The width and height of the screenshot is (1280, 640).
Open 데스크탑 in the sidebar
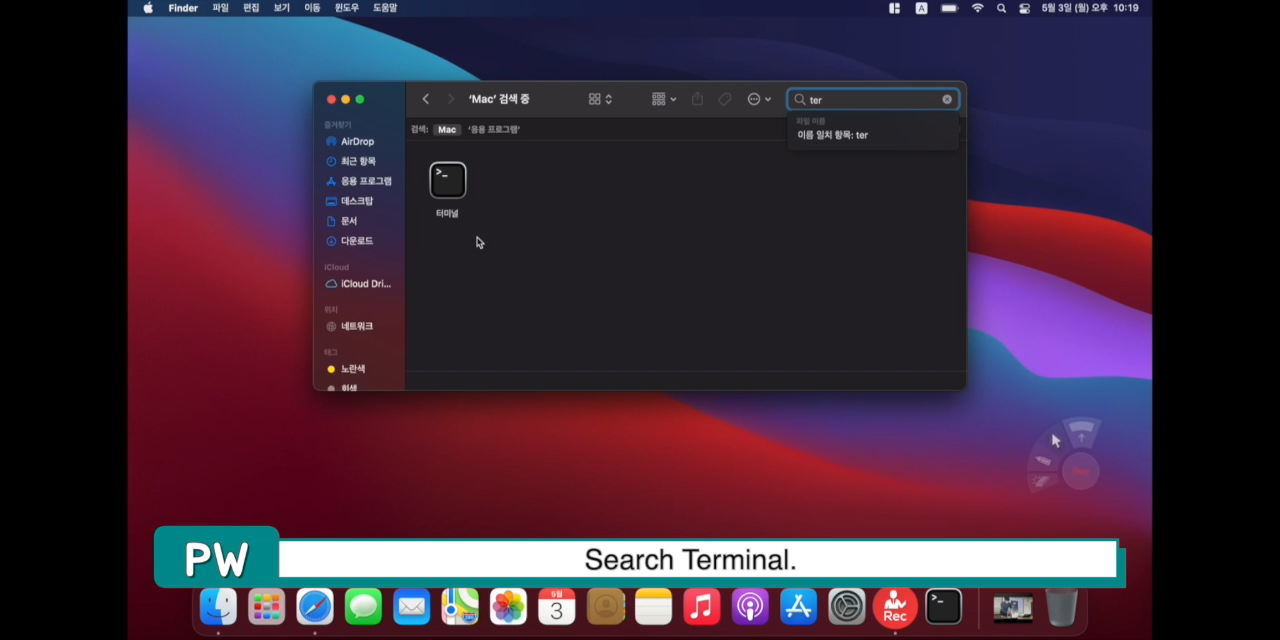tap(359, 201)
